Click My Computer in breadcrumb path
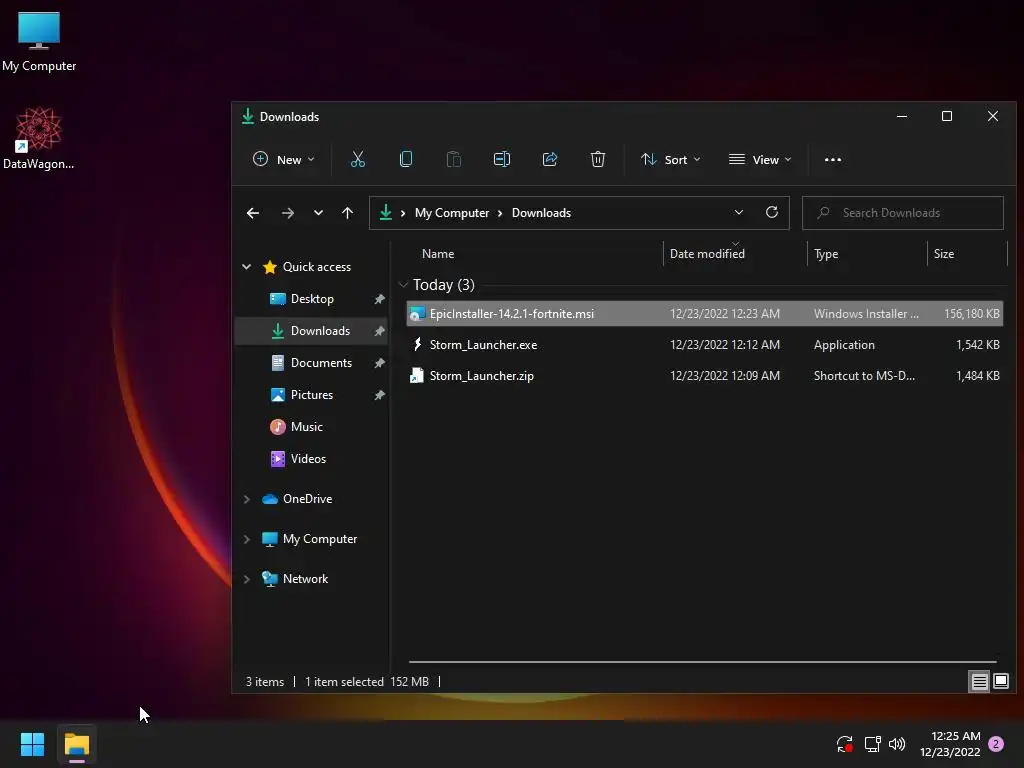 (452, 213)
